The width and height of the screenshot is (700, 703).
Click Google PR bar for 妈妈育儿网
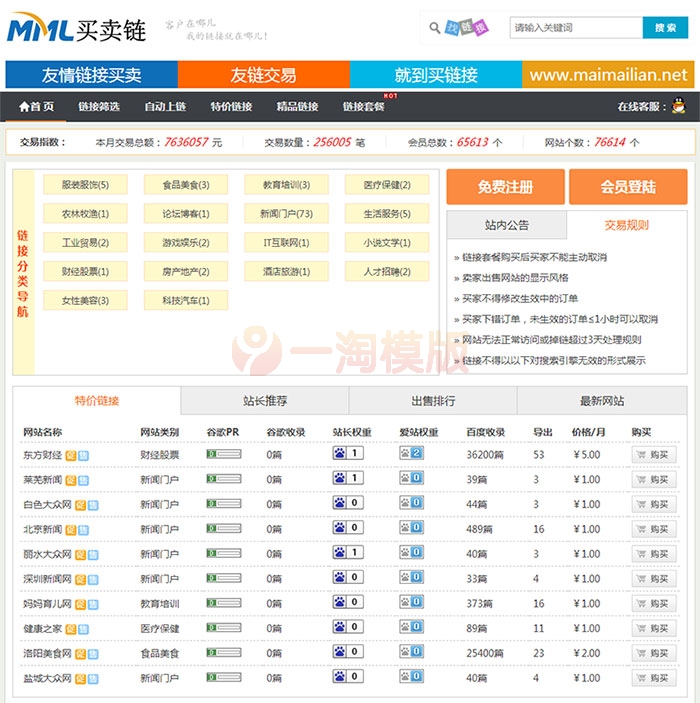coord(224,603)
